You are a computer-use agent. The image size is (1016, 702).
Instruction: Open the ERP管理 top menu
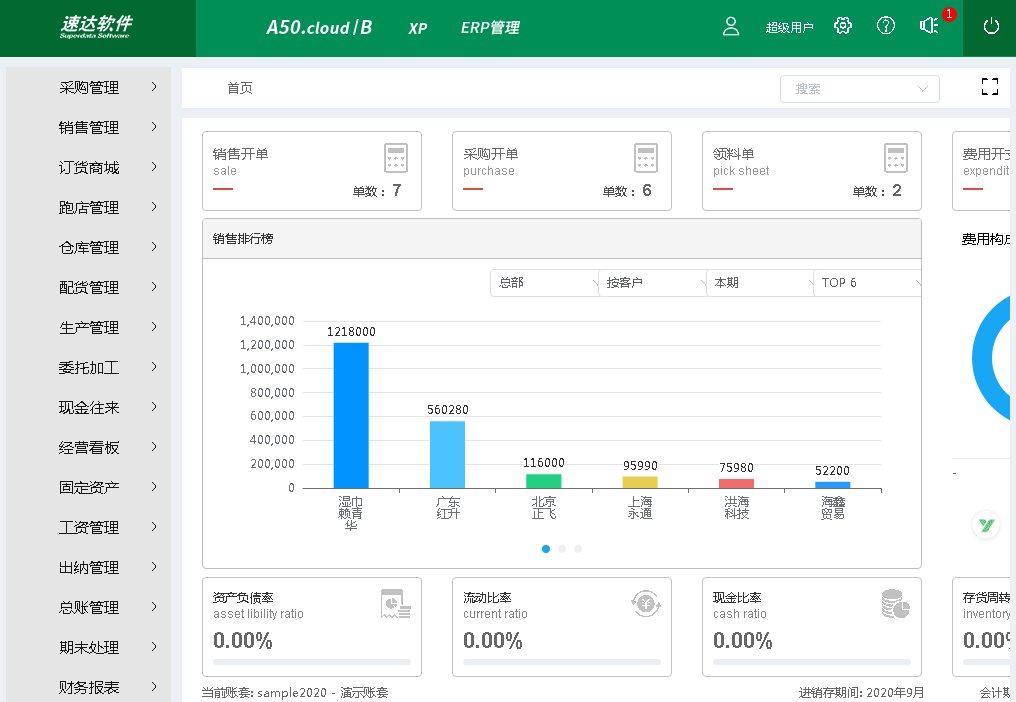click(x=490, y=28)
